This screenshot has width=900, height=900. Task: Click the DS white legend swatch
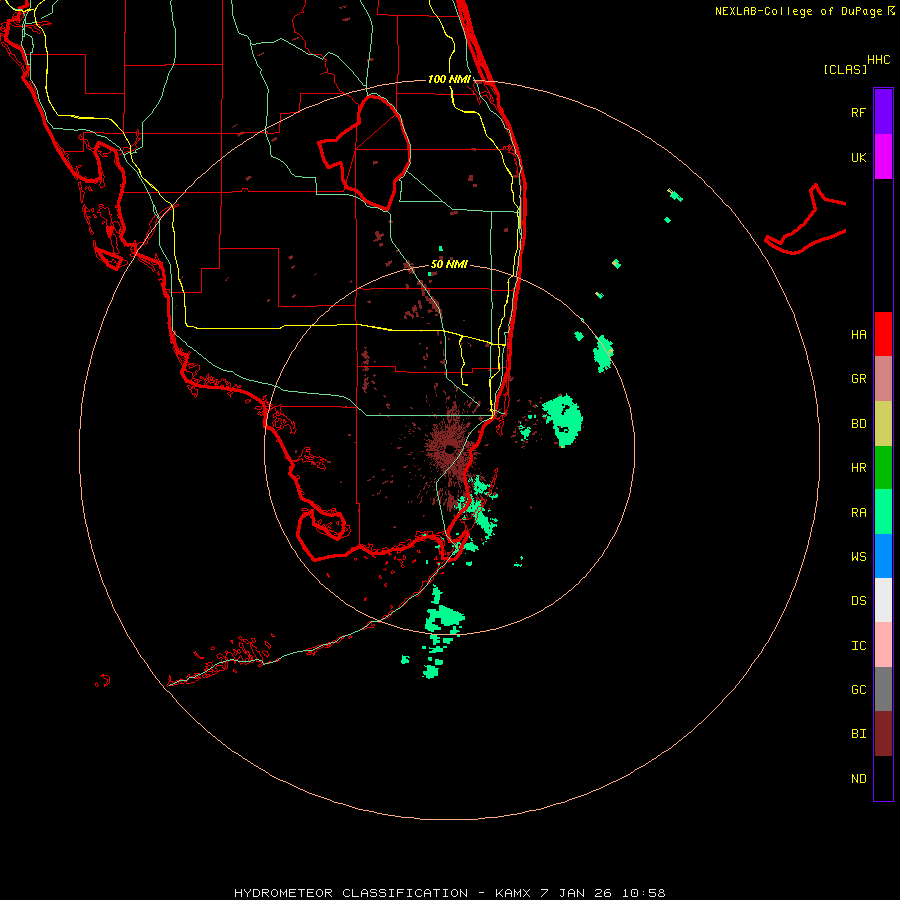(x=883, y=600)
